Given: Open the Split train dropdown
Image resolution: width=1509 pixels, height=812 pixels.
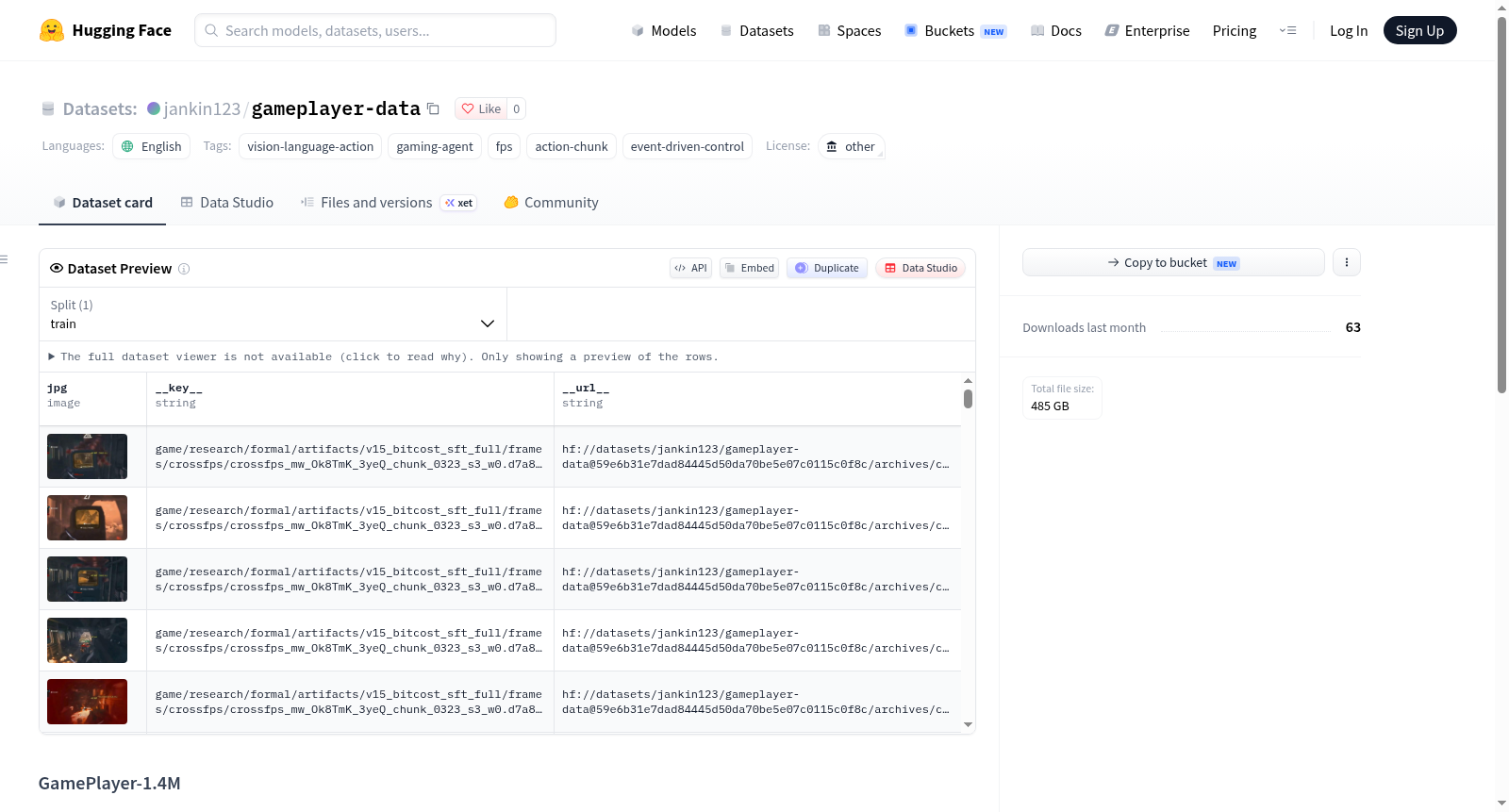Looking at the screenshot, I should point(273,314).
